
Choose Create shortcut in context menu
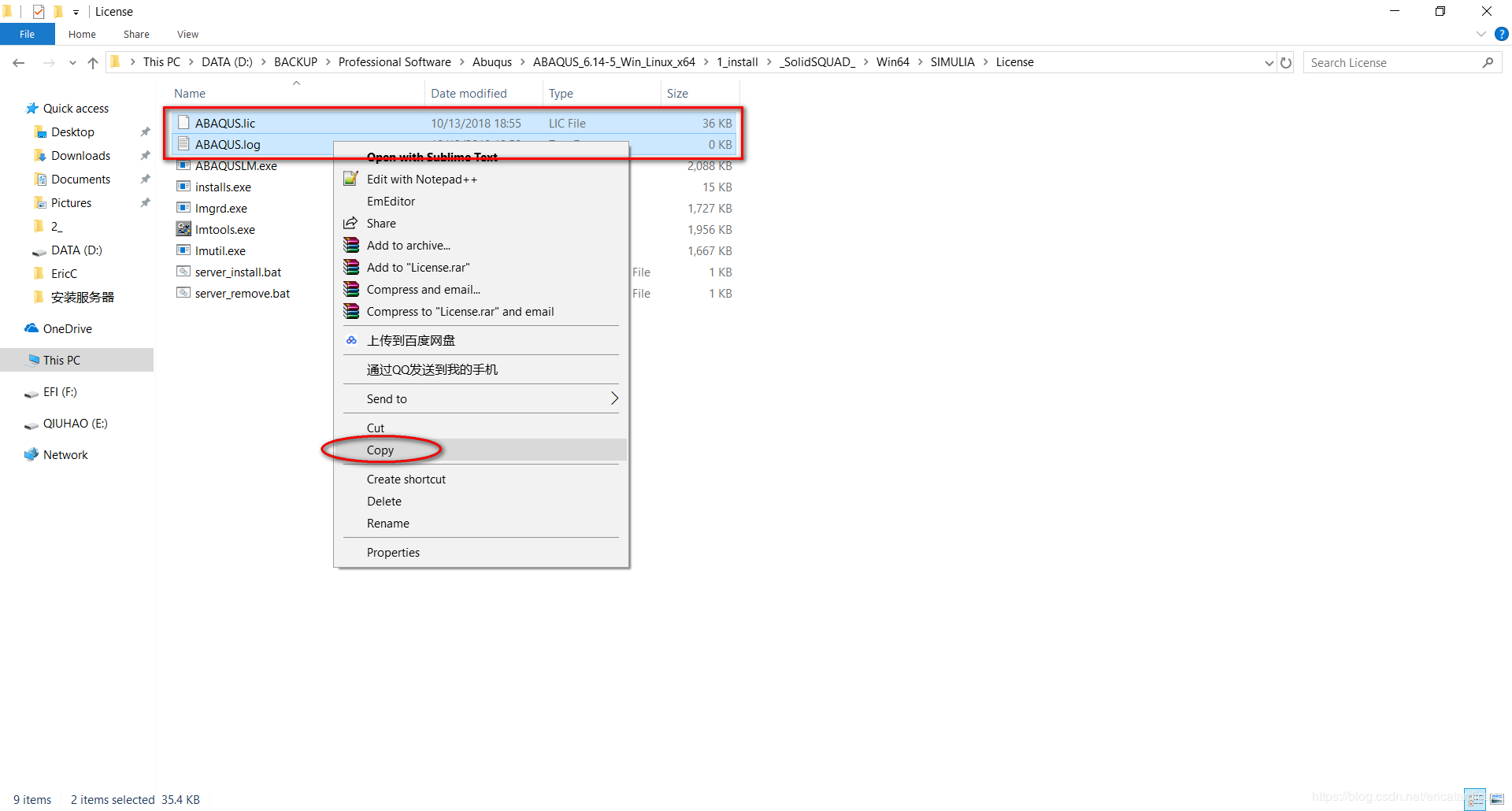point(481,480)
